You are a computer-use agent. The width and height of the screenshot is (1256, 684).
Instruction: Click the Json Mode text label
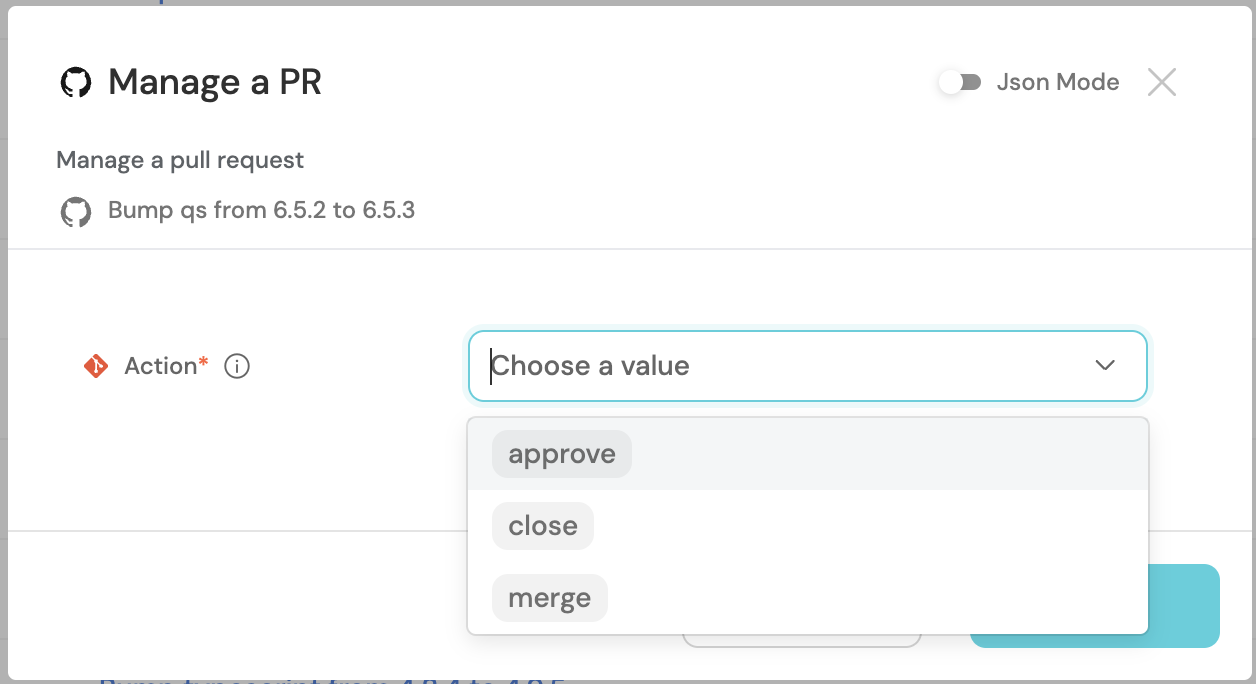(x=1058, y=82)
